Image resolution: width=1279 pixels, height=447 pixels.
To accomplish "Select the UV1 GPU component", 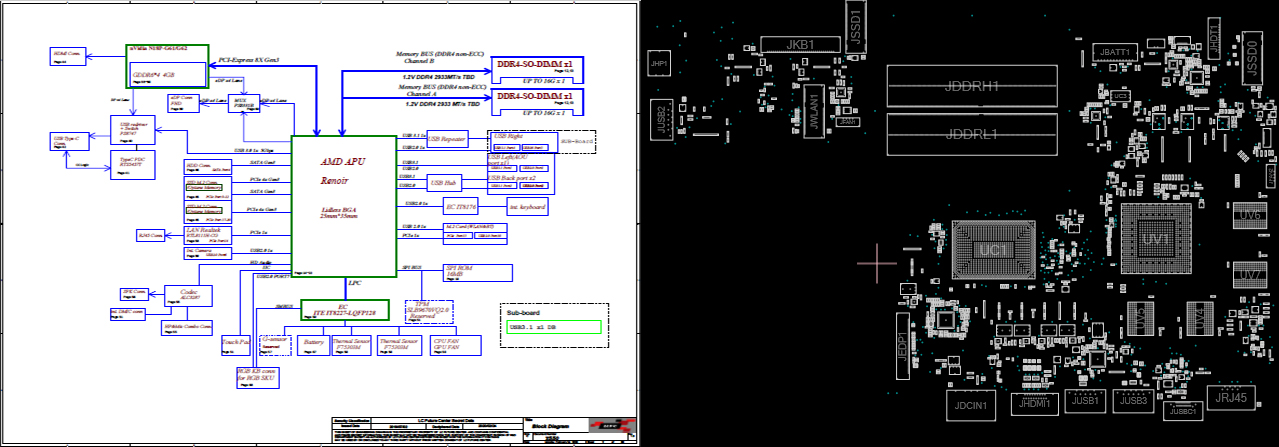I will coord(1156,240).
